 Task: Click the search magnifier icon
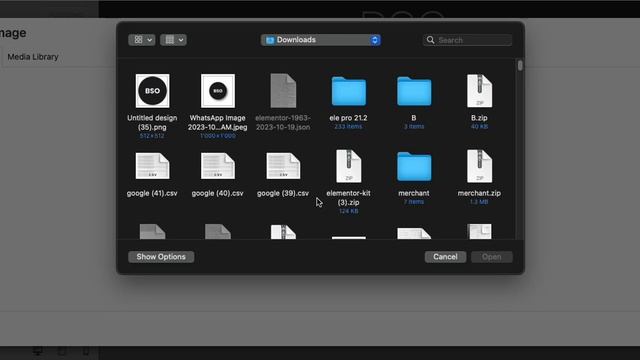[x=430, y=40]
